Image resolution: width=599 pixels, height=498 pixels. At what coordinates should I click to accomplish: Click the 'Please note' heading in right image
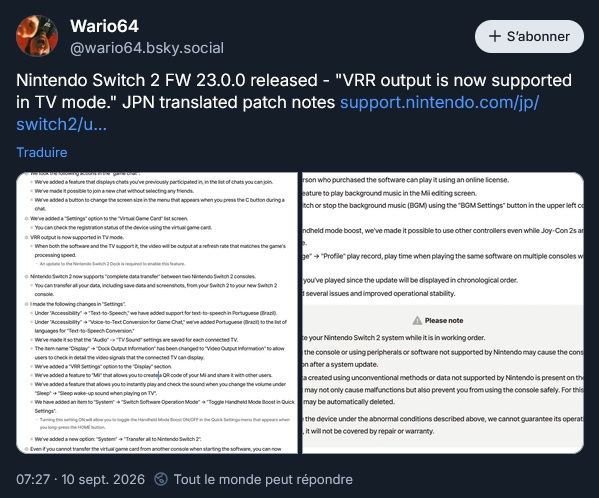pos(444,320)
